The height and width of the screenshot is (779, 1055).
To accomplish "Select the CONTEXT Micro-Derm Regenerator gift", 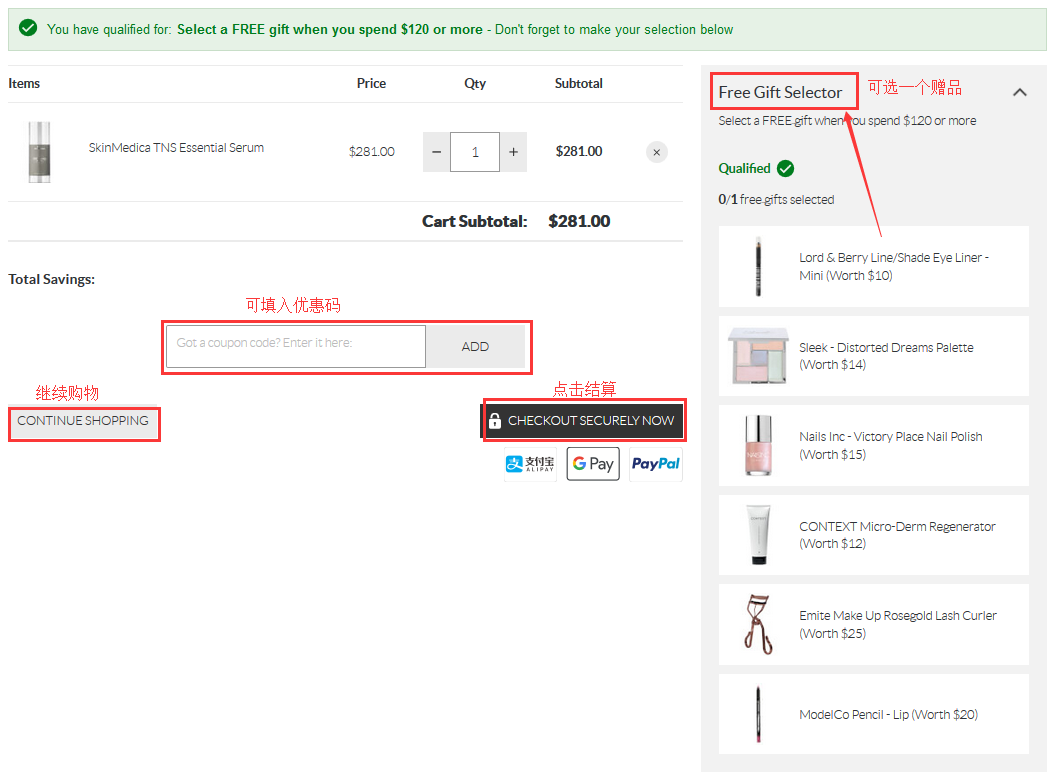I will point(873,535).
